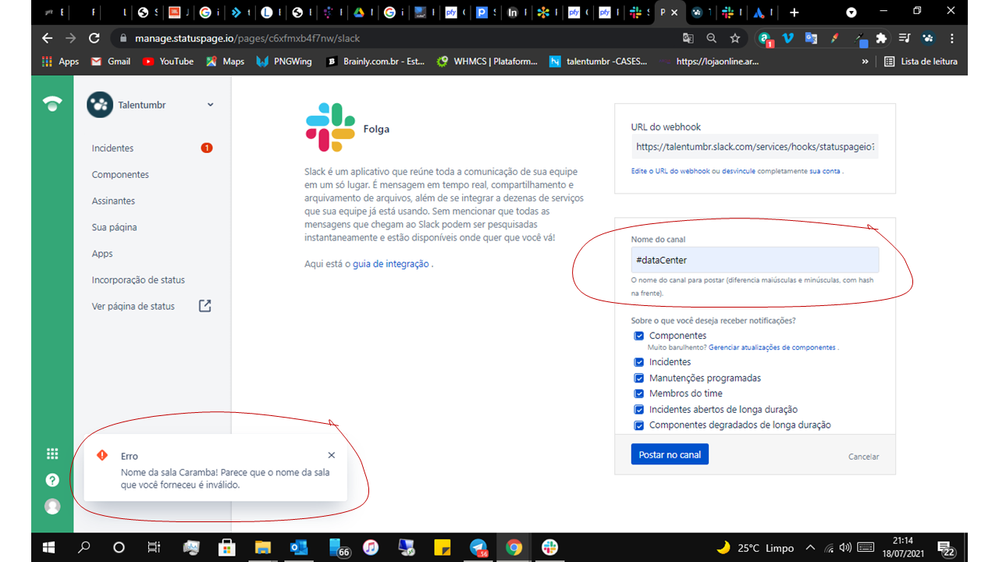
Task: Go back with the browser back arrow
Action: point(47,38)
